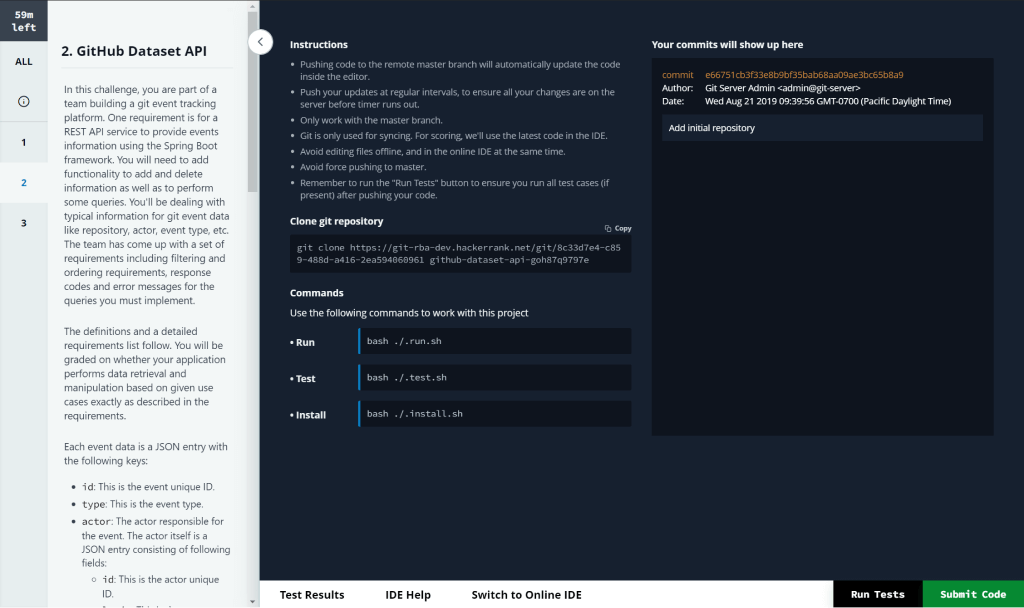The width and height of the screenshot is (1024, 608).
Task: Click the description panel scrollbar thumb
Action: pos(253,102)
